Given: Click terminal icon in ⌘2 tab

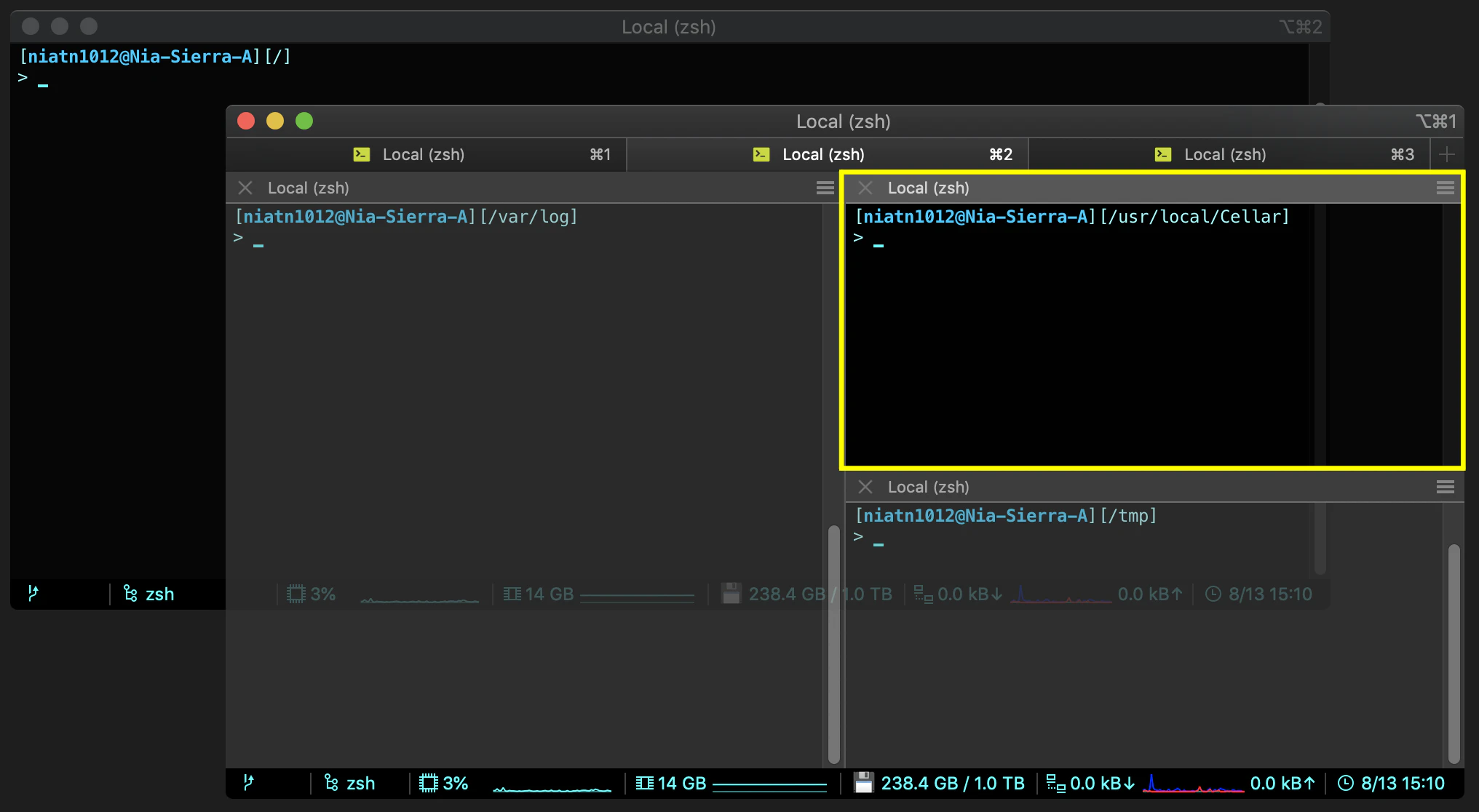Looking at the screenshot, I should coord(761,154).
